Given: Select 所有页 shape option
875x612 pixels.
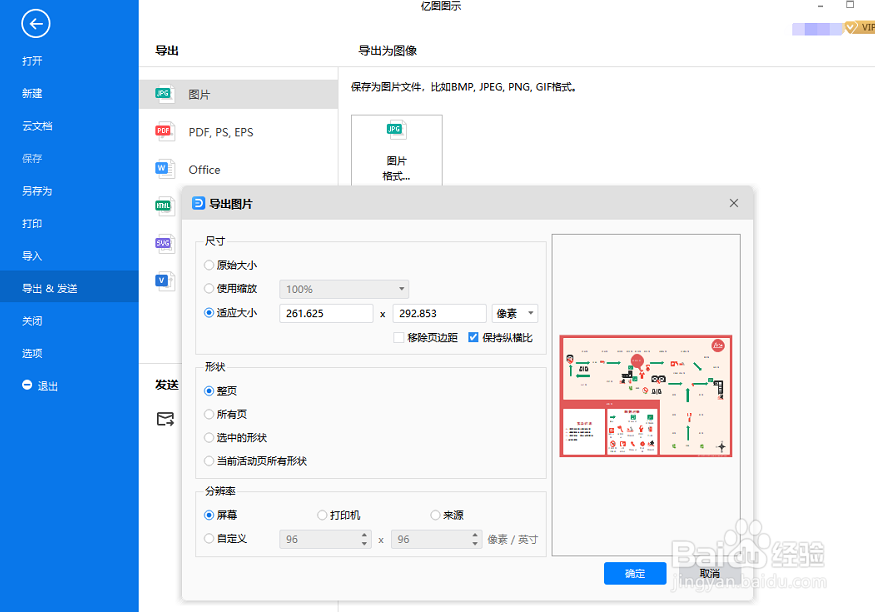Looking at the screenshot, I should tap(209, 414).
